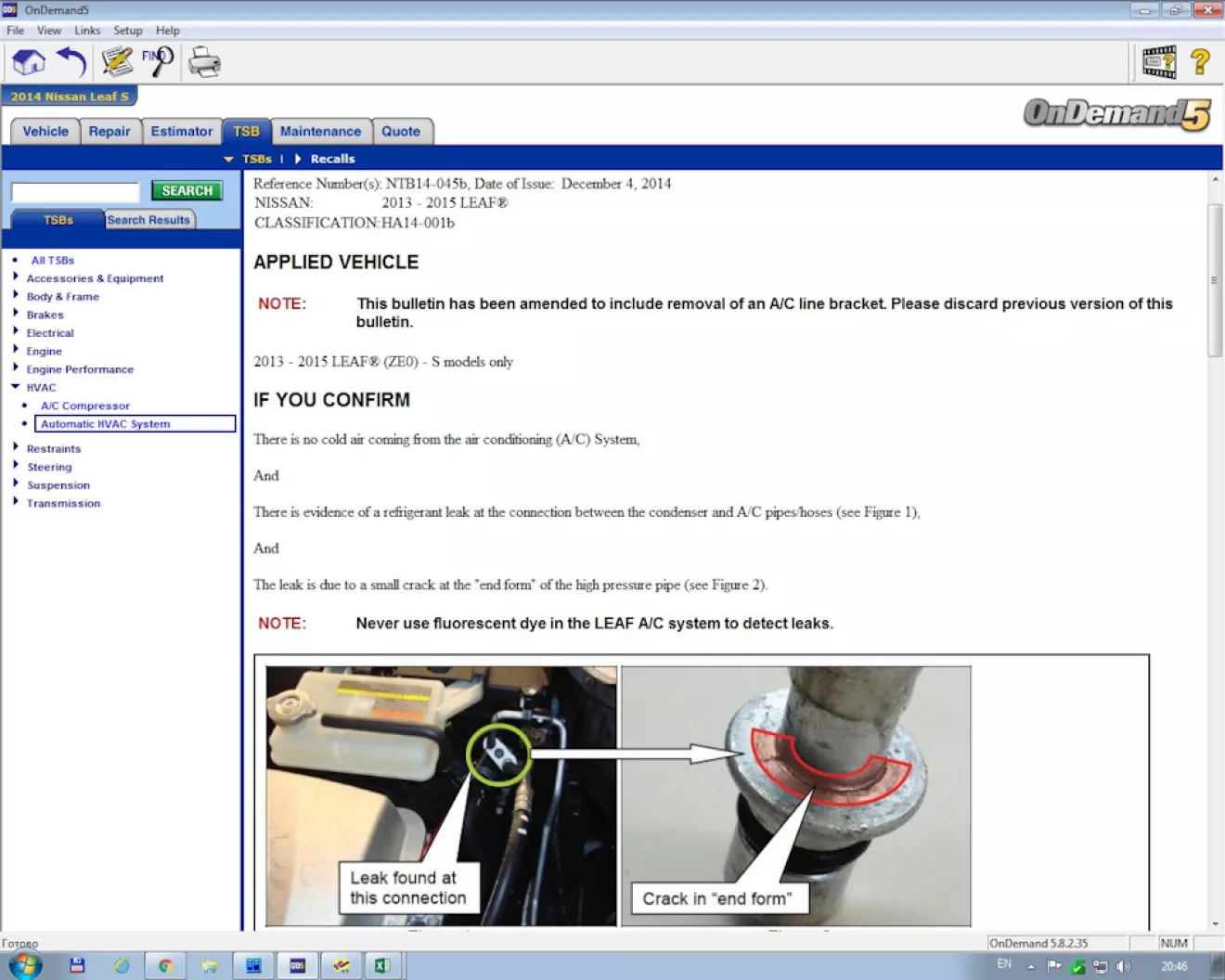Open Google Chrome from the taskbar
The height and width of the screenshot is (980, 1225).
pyautogui.click(x=165, y=965)
